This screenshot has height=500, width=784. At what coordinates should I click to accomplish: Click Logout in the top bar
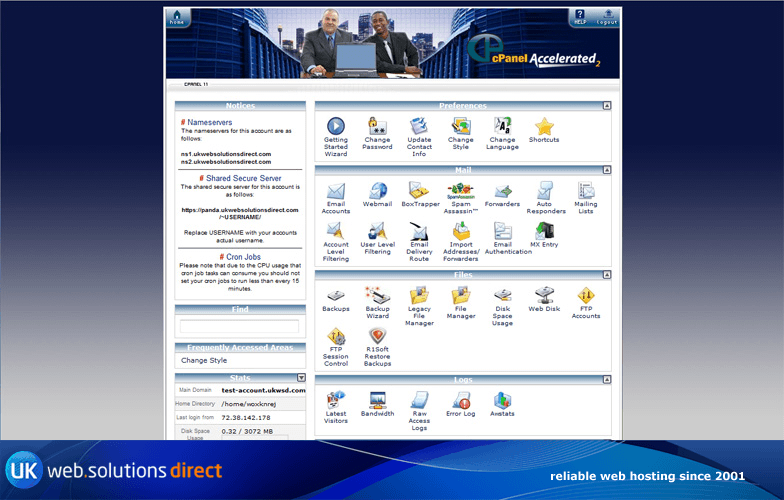(x=607, y=18)
